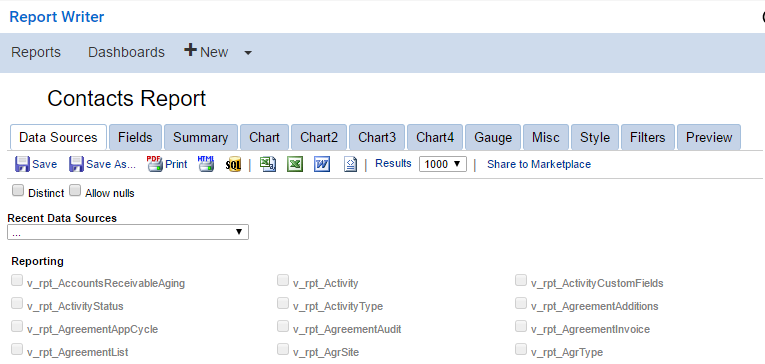
Task: Check the v_rpt_AgreementList checkbox
Action: [17, 349]
